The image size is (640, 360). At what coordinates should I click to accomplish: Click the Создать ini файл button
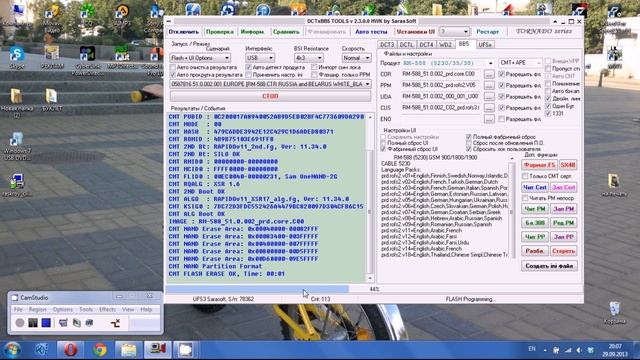point(549,266)
